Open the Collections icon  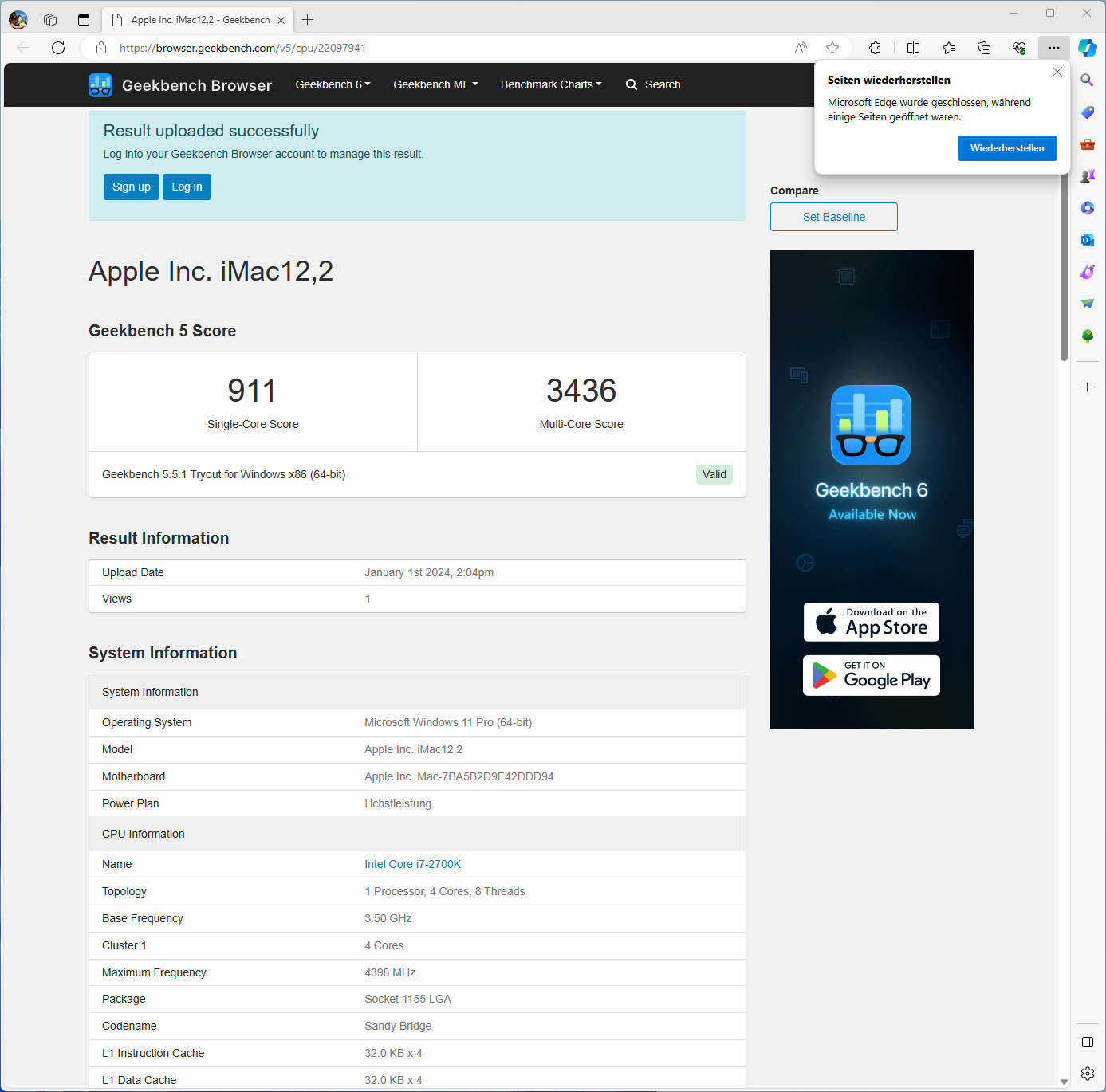click(984, 48)
